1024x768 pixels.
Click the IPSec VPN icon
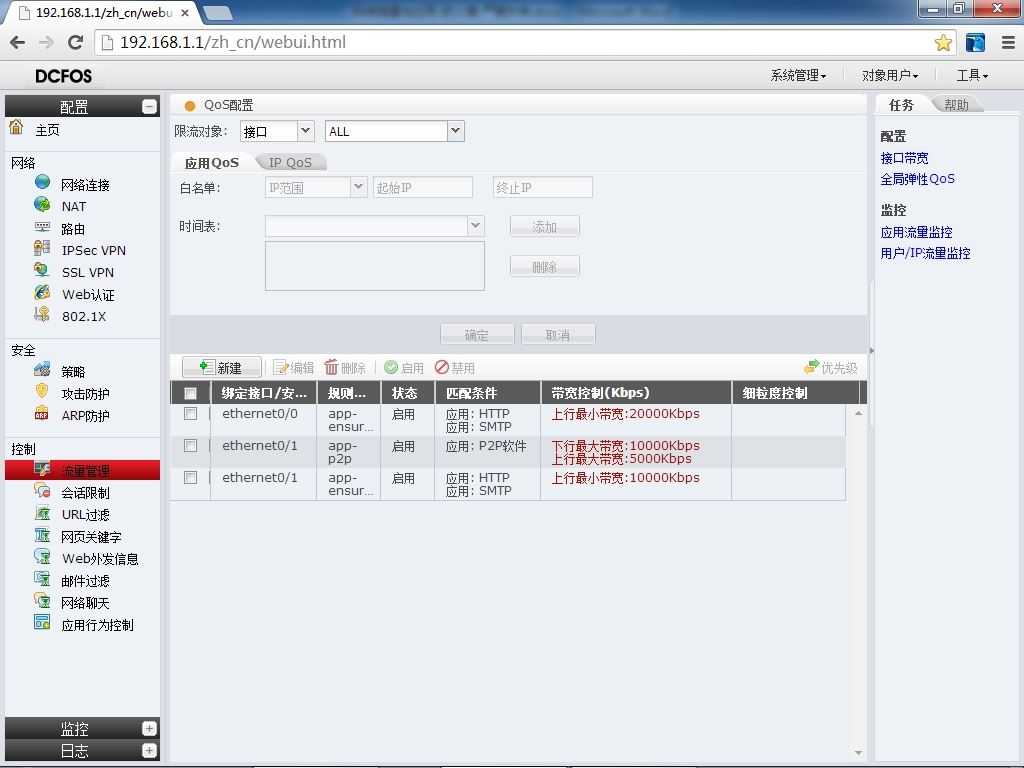point(42,248)
